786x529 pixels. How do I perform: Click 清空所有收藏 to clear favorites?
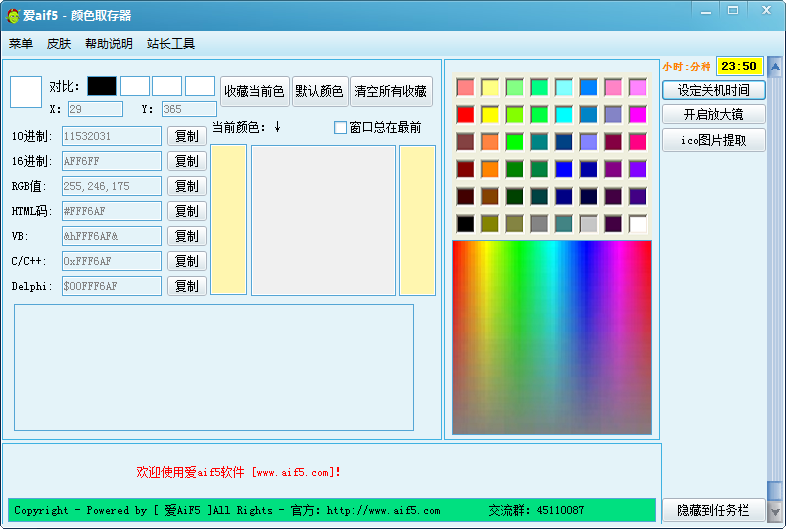pos(391,91)
